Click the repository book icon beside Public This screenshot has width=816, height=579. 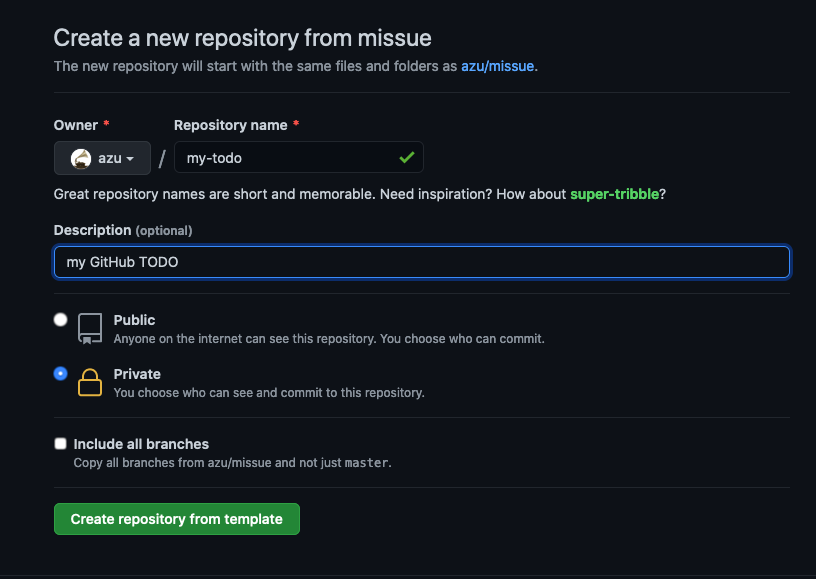(x=90, y=329)
